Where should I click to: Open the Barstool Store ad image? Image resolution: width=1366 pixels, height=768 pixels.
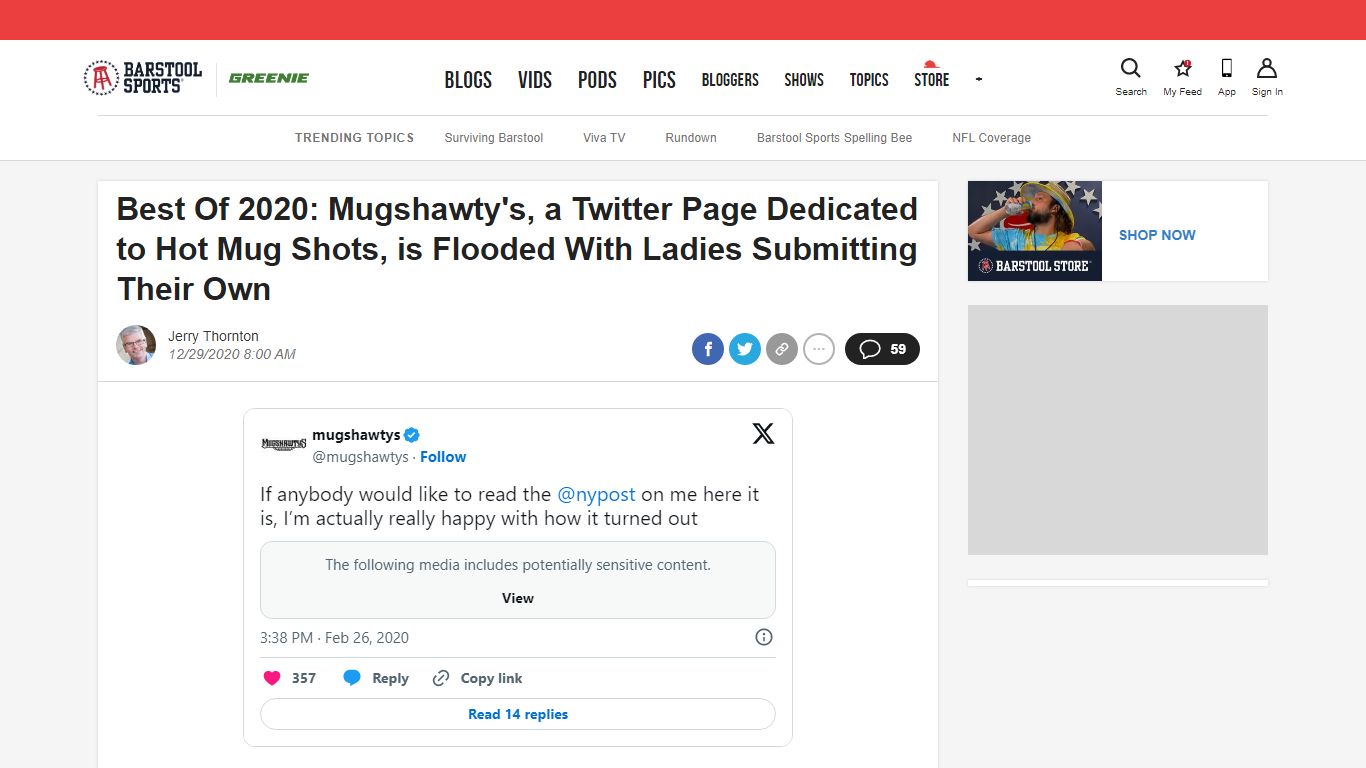click(1035, 231)
